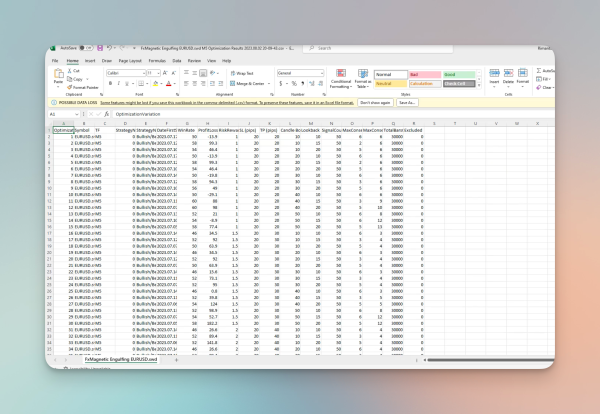This screenshot has height=414, width=600.
Task: Apply percent style to the cells
Action: 294,83
